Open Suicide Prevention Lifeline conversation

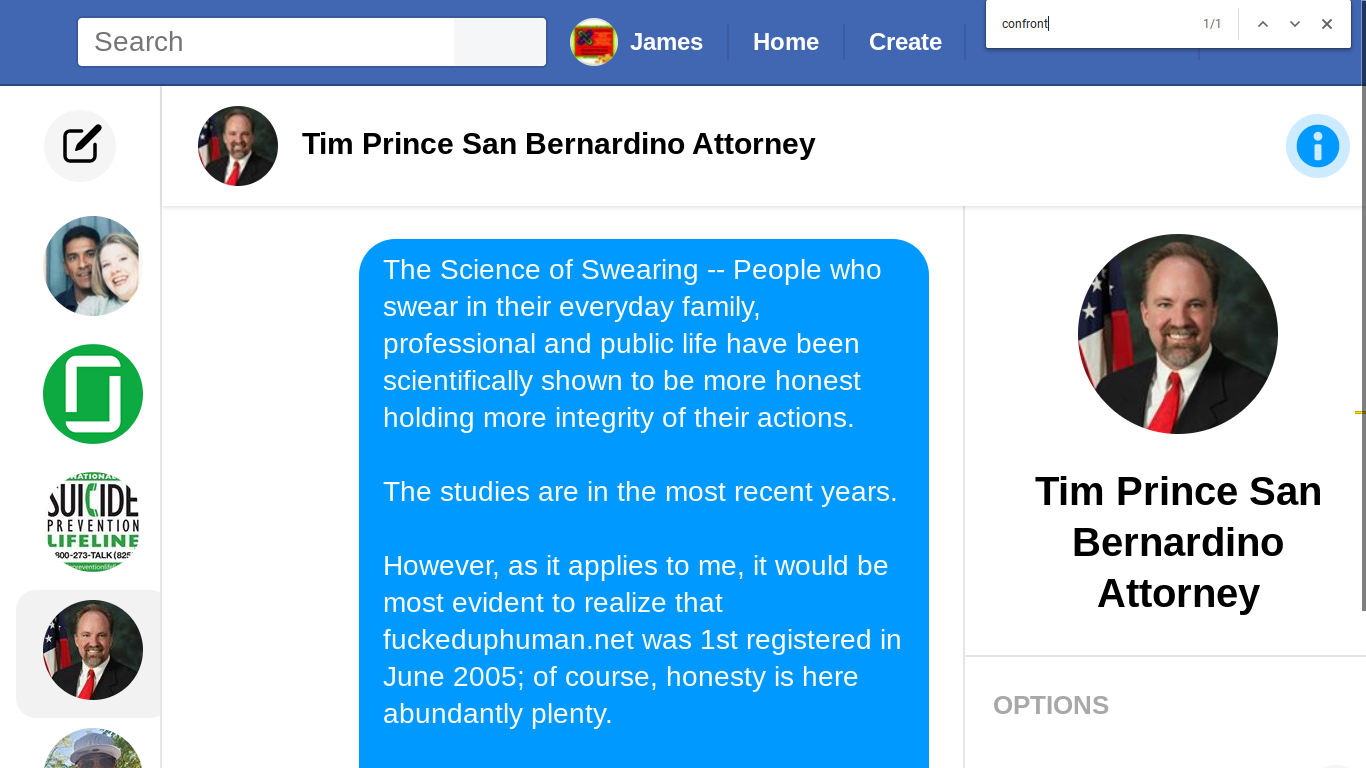(x=93, y=522)
